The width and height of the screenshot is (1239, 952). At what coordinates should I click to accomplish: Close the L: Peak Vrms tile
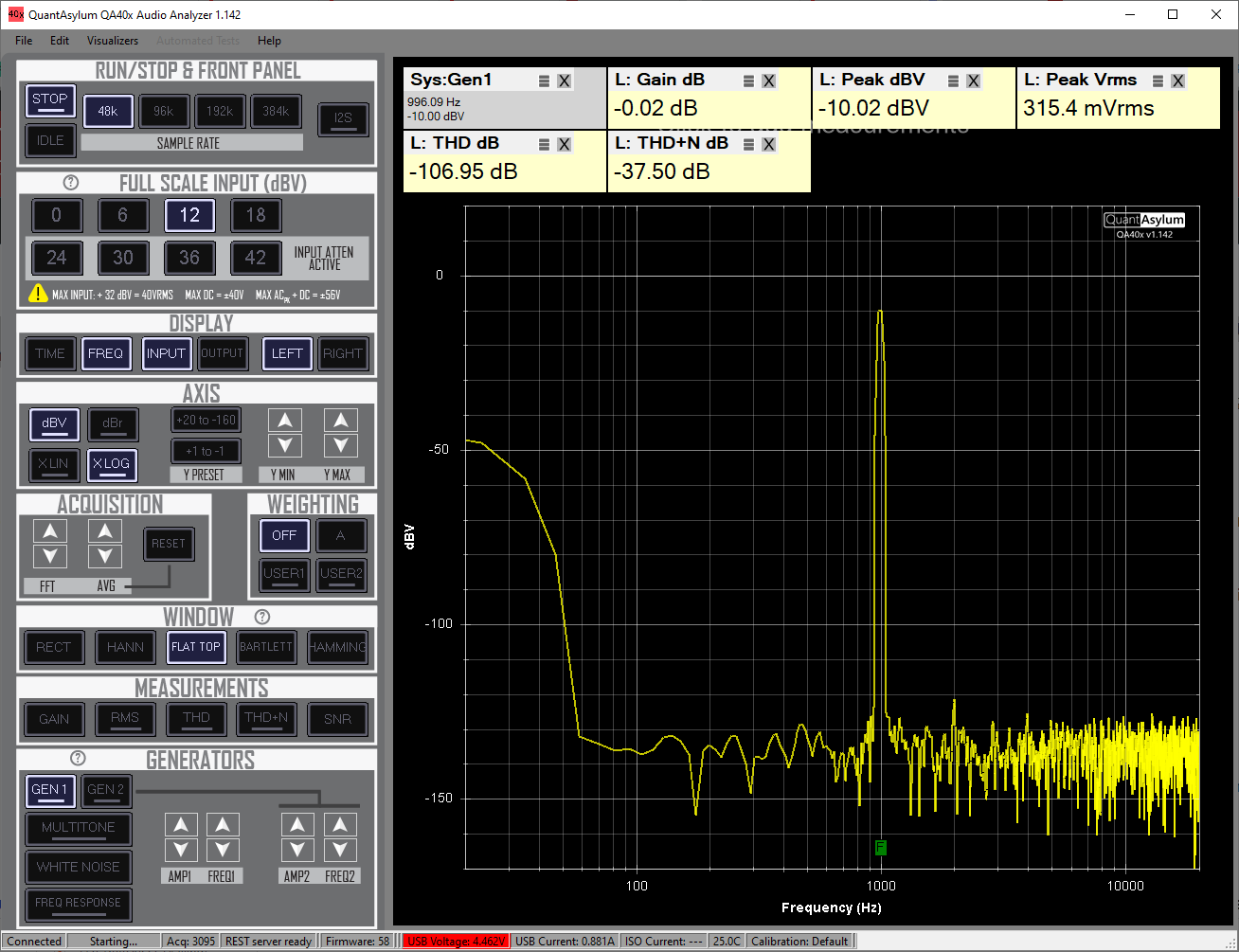coord(1178,81)
